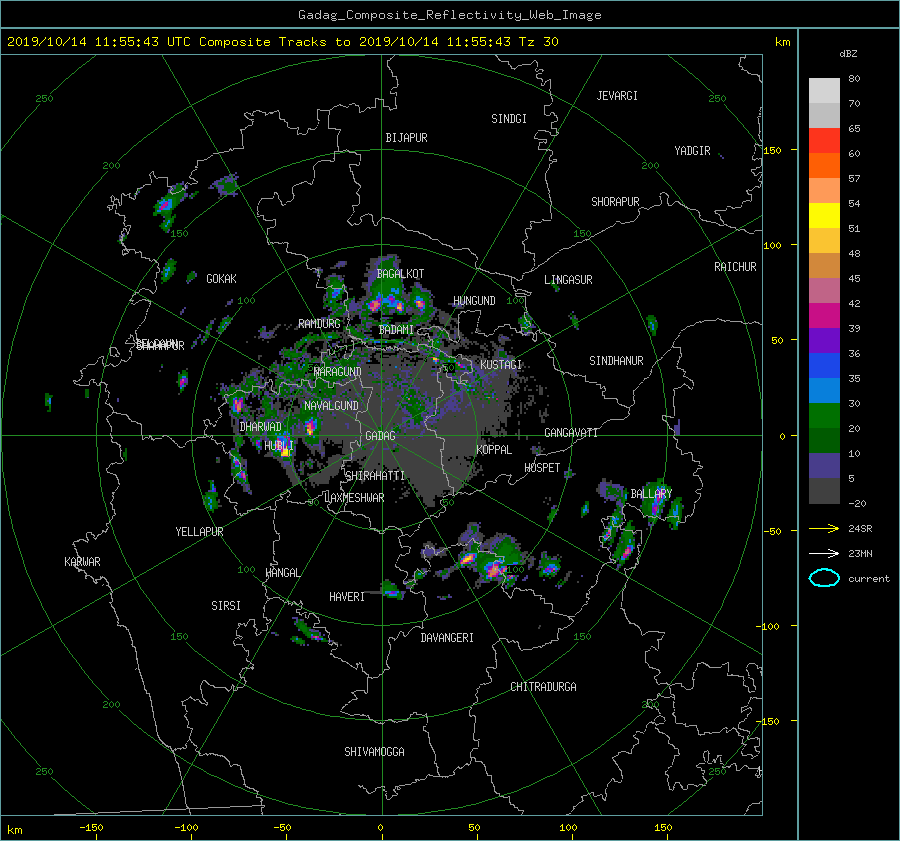Click the storm cell near Hubli
Screen dimensions: 900x841
(285, 446)
